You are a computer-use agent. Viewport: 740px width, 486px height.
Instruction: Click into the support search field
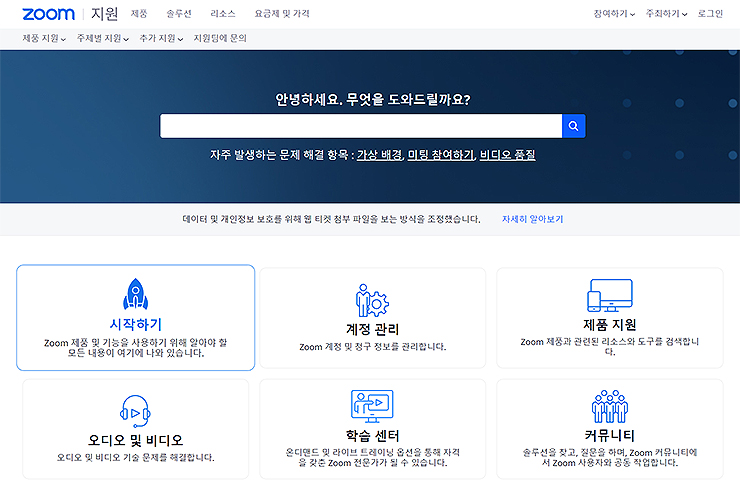tap(361, 126)
